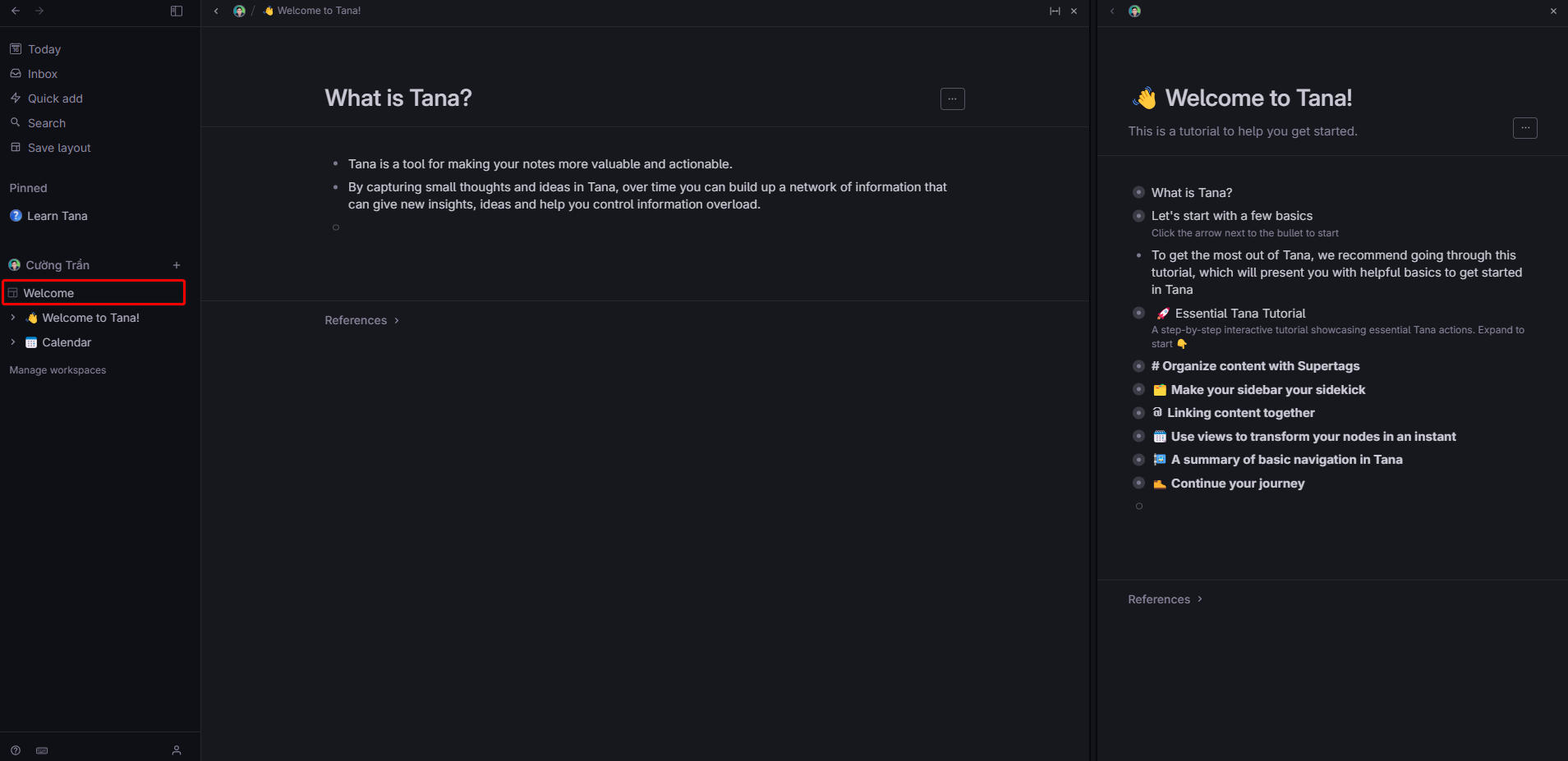Open pinned Learn Tana item
The height and width of the screenshot is (761, 1568).
pos(57,216)
